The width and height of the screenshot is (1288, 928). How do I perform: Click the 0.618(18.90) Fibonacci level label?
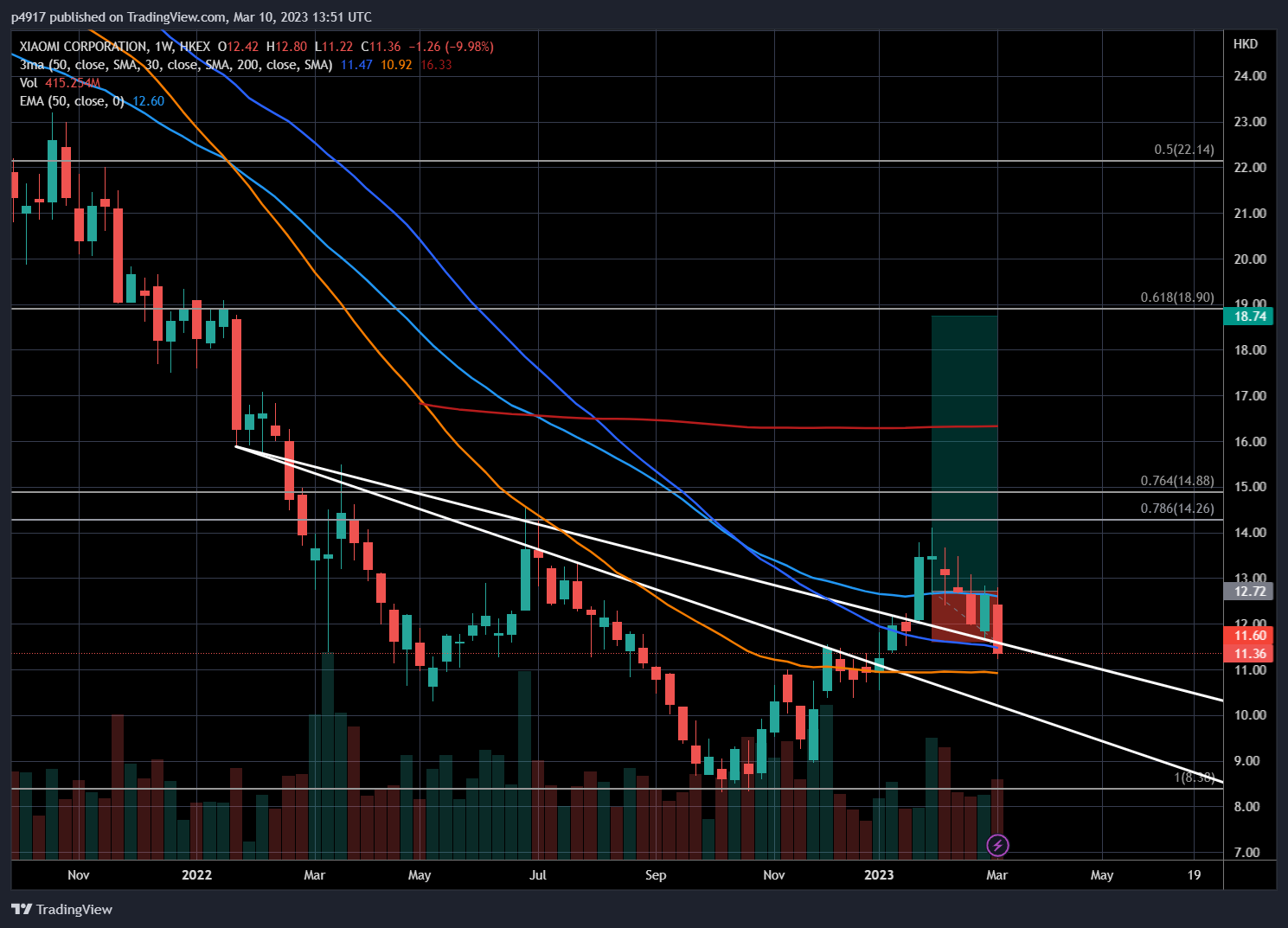pos(1177,298)
